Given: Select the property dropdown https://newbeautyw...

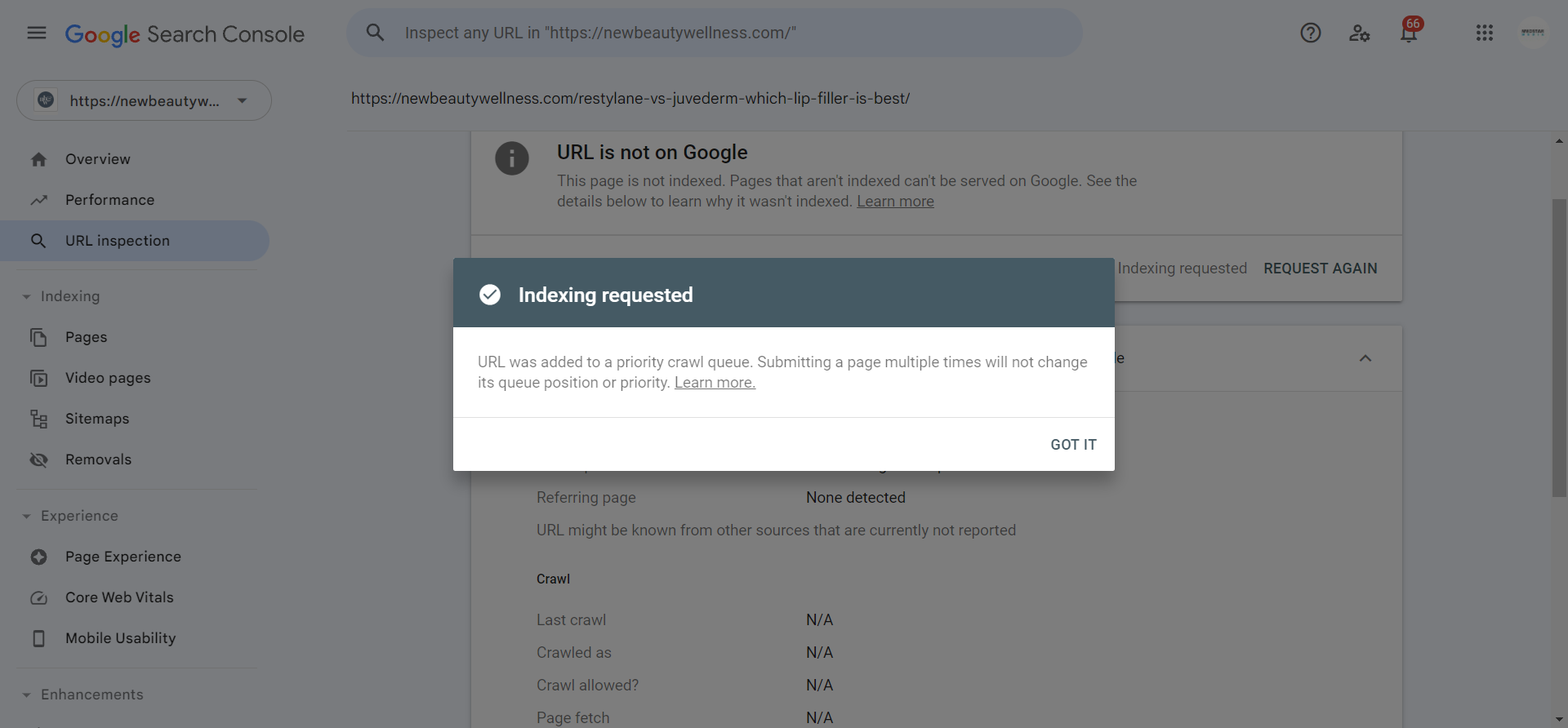Looking at the screenshot, I should coord(144,100).
